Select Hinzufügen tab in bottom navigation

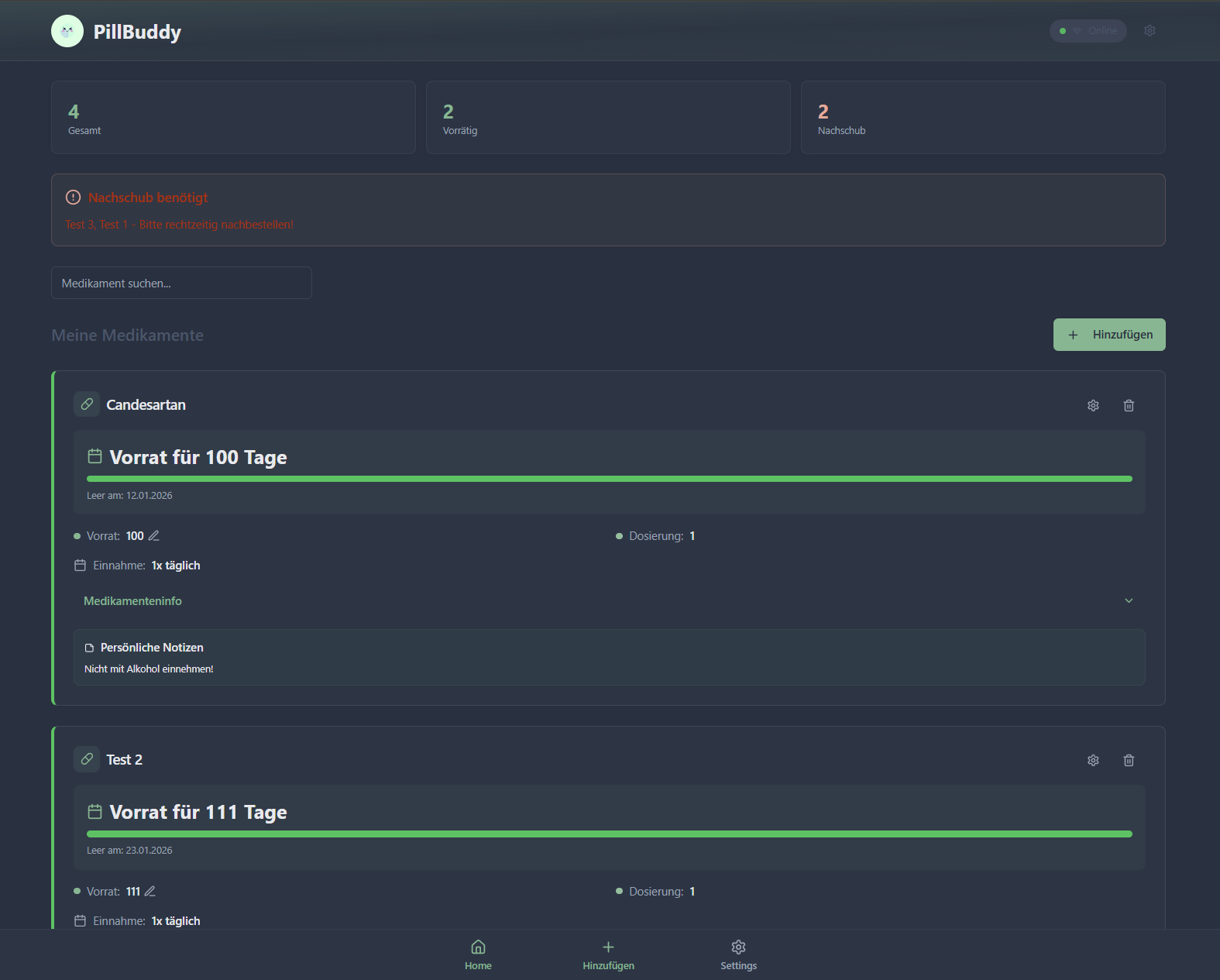coord(608,954)
